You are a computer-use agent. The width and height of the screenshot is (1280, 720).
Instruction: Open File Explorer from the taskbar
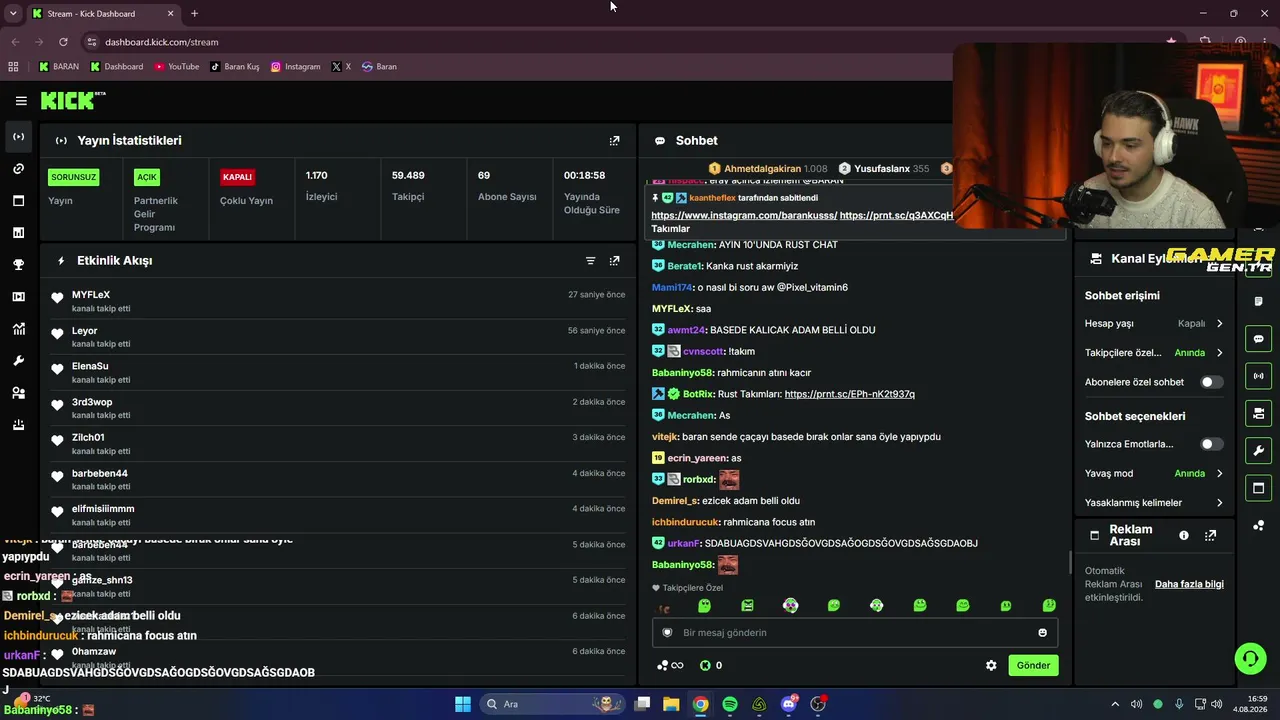[671, 704]
